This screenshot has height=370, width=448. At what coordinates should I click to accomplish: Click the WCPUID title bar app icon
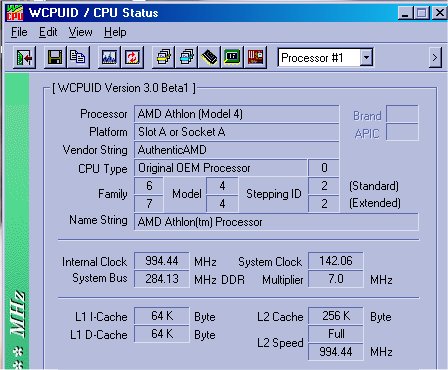click(x=15, y=13)
